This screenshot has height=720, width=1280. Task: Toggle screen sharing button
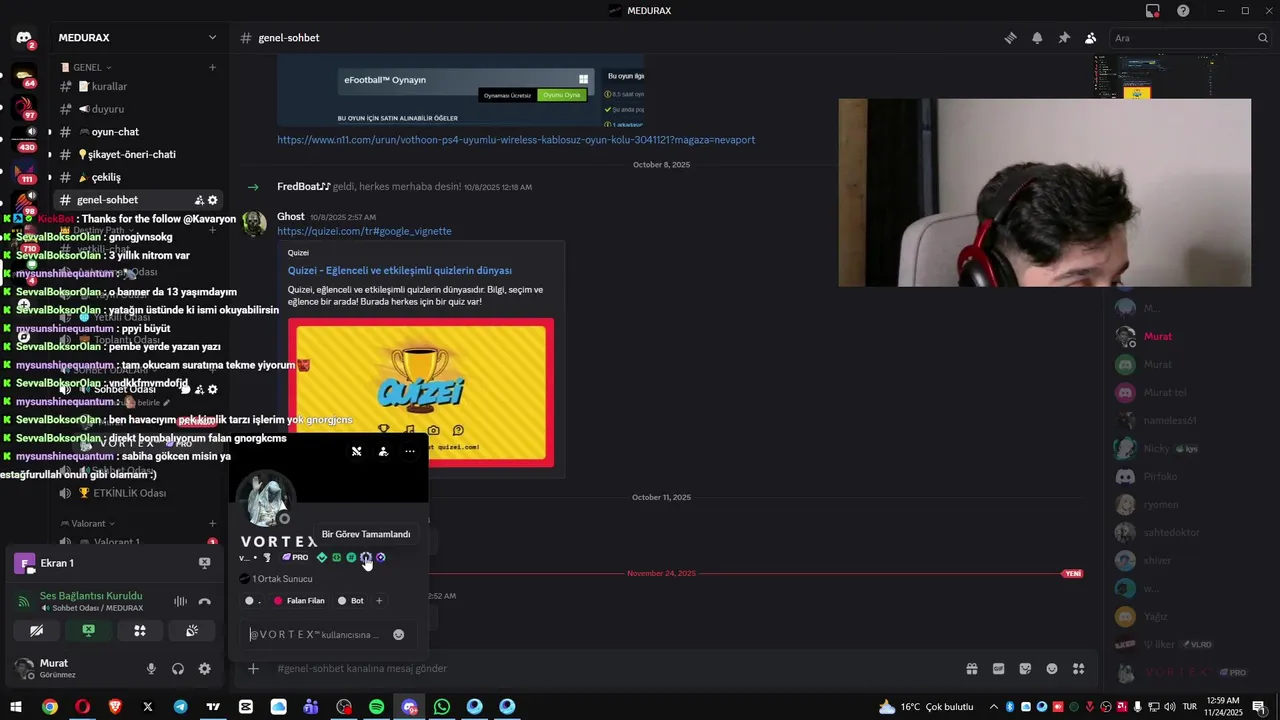click(88, 630)
